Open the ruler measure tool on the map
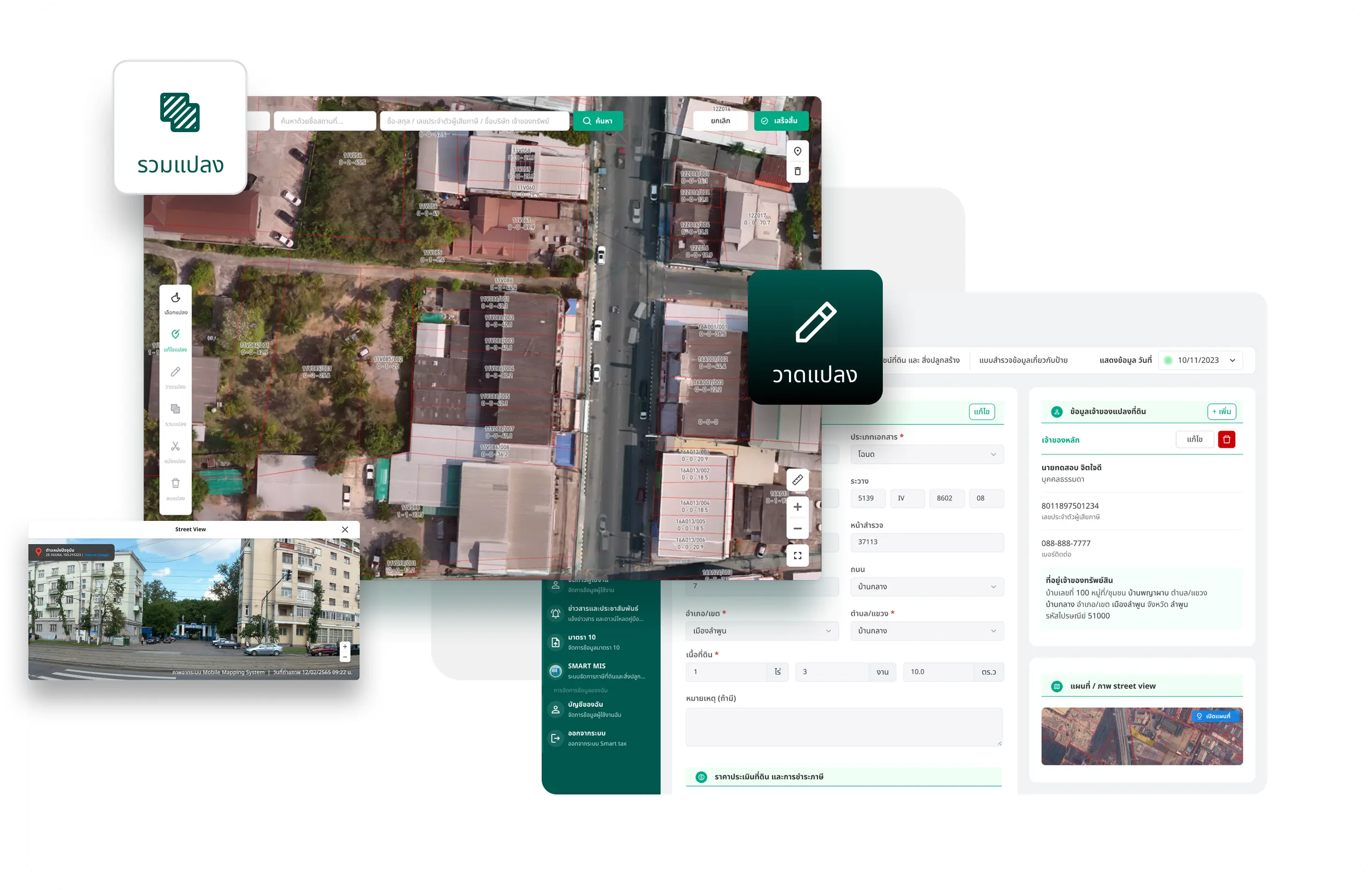 pyautogui.click(x=797, y=480)
